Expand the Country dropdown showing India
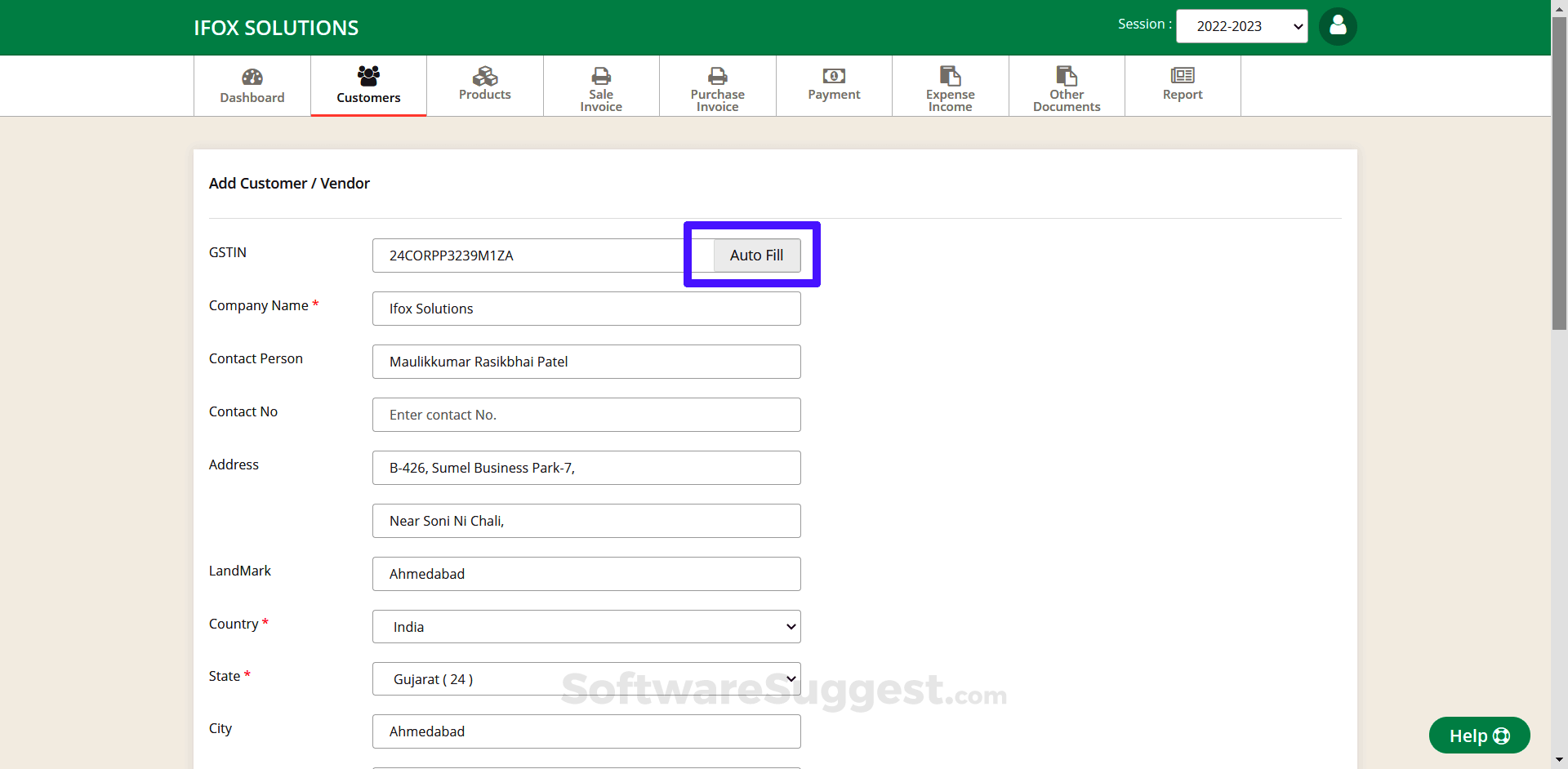Viewport: 1568px width, 769px height. point(586,627)
